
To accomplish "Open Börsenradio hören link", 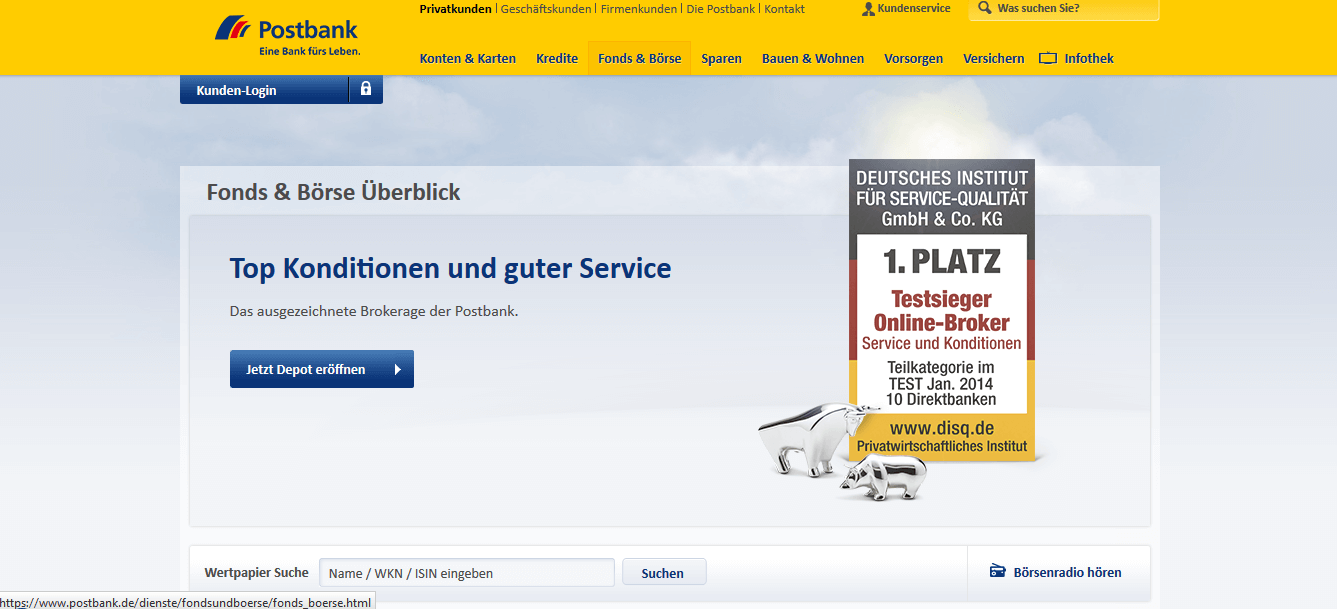I will pos(1067,572).
